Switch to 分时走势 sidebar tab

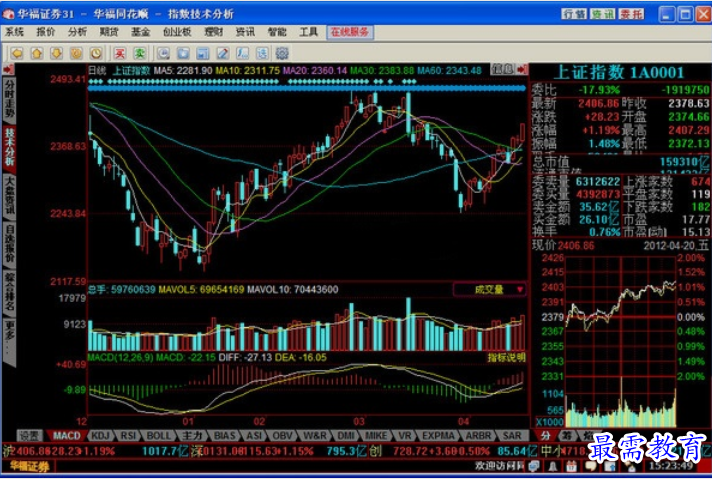9,102
